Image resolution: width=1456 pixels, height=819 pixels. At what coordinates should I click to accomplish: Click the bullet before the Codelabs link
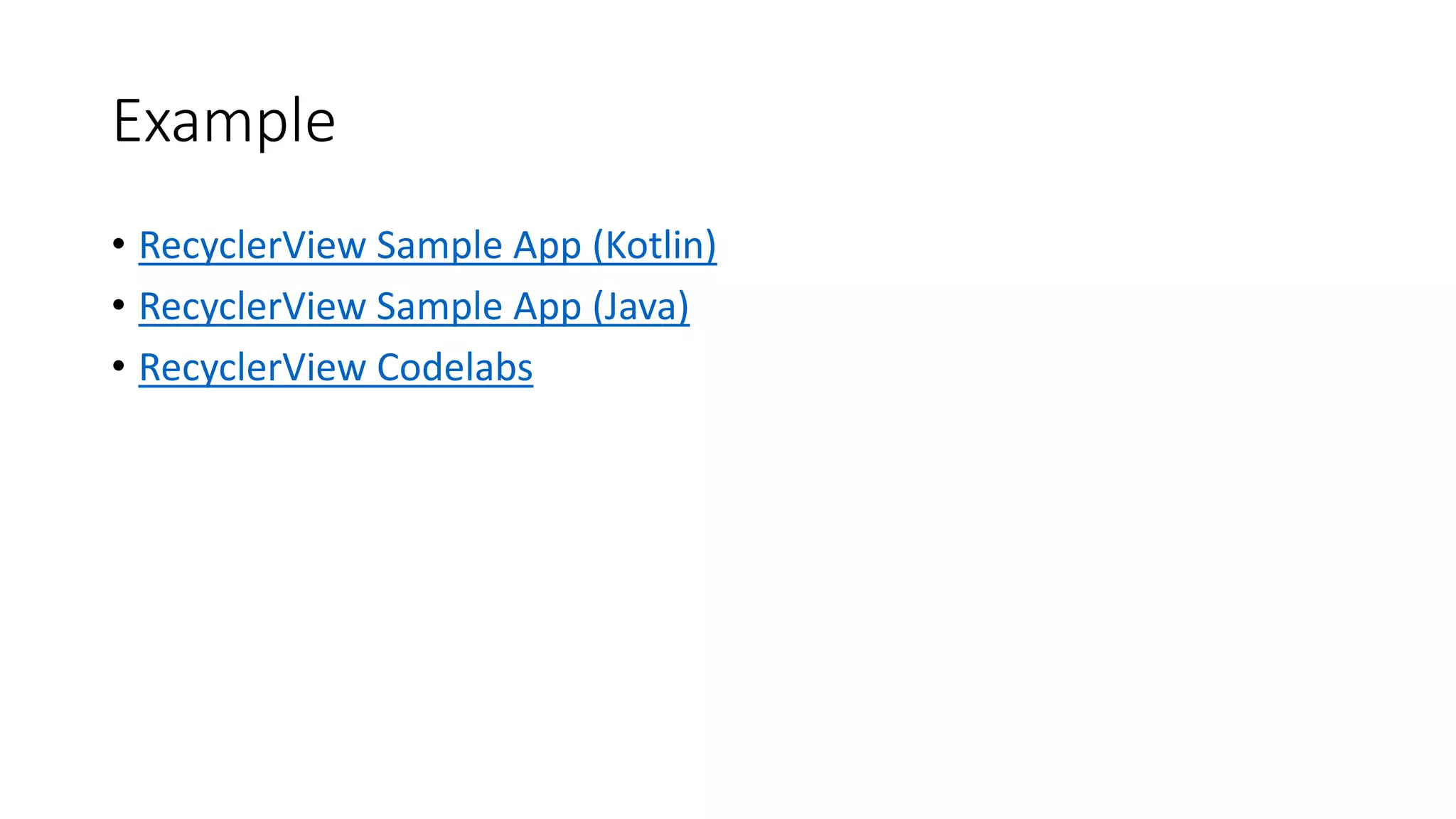point(118,366)
